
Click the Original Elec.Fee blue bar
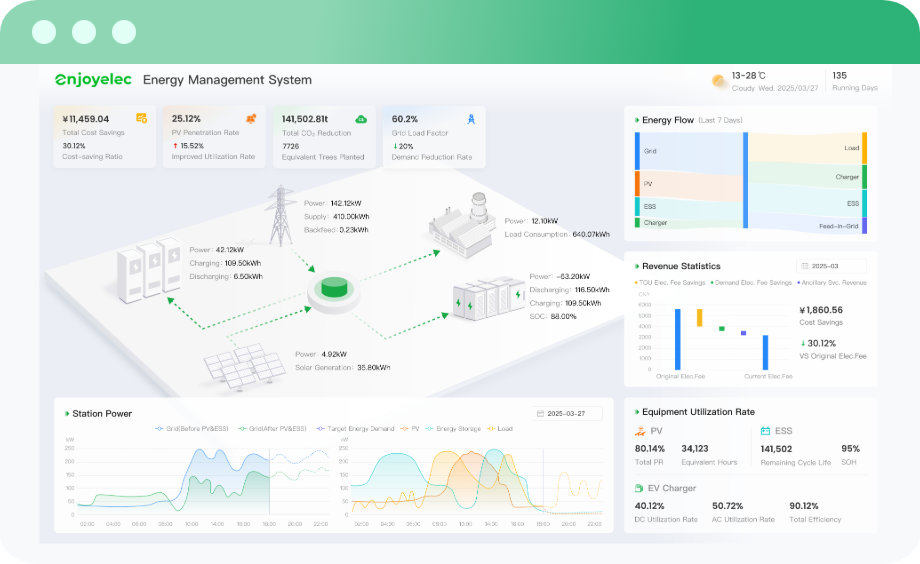click(677, 338)
